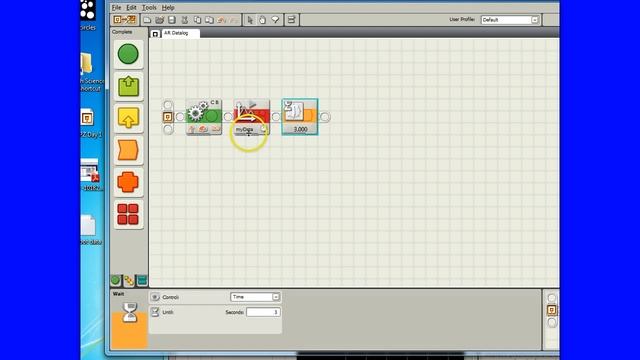The width and height of the screenshot is (640, 360).
Task: Open the yellow Sensor blocks flyout
Action: coord(128,118)
